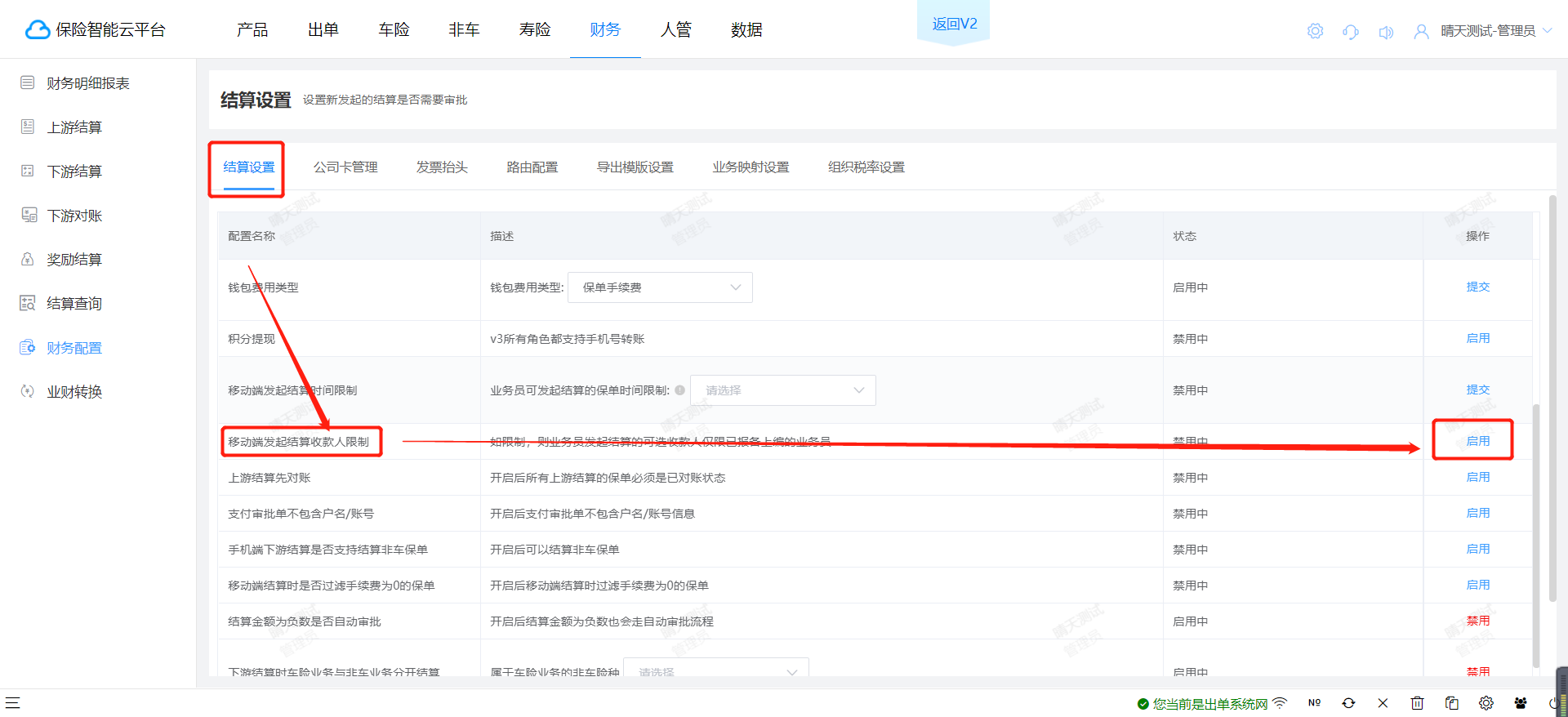The image size is (1568, 717).
Task: Click the trash can icon in the bottom bar
Action: click(1417, 702)
